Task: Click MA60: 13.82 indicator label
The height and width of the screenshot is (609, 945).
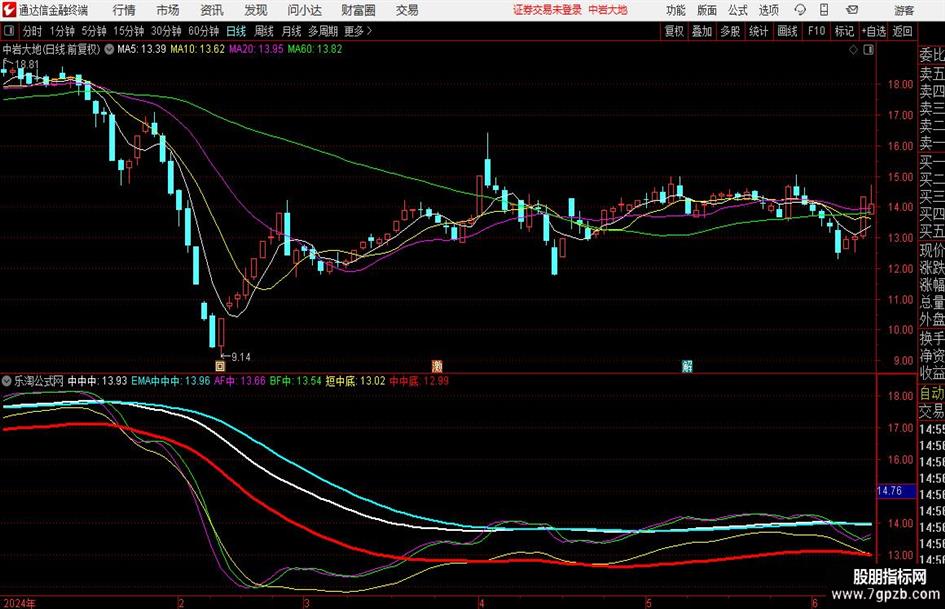Action: pos(315,49)
